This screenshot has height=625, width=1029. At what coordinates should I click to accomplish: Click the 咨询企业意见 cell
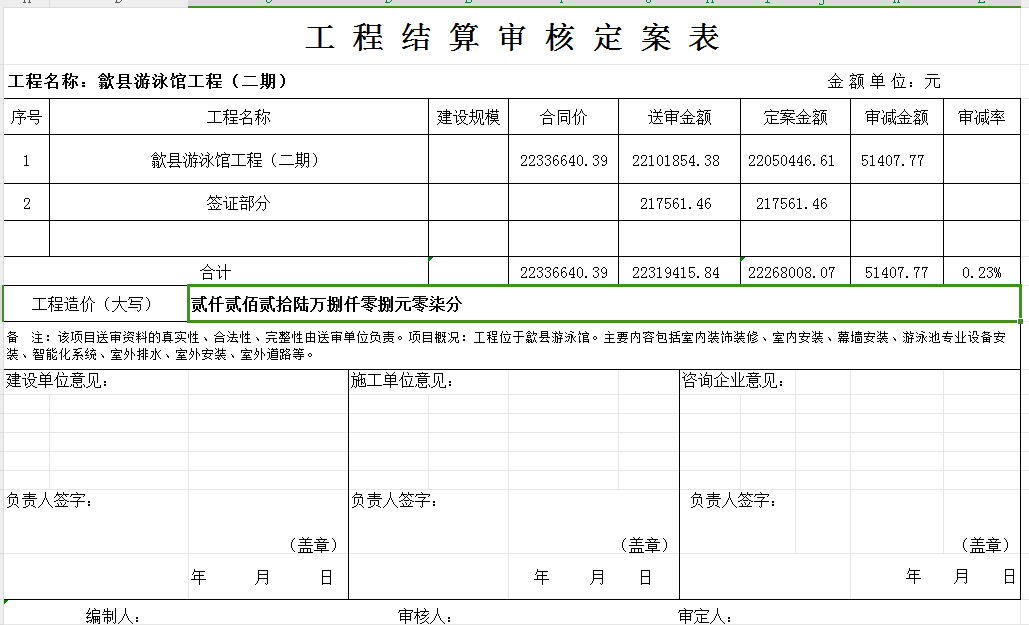coord(733,381)
